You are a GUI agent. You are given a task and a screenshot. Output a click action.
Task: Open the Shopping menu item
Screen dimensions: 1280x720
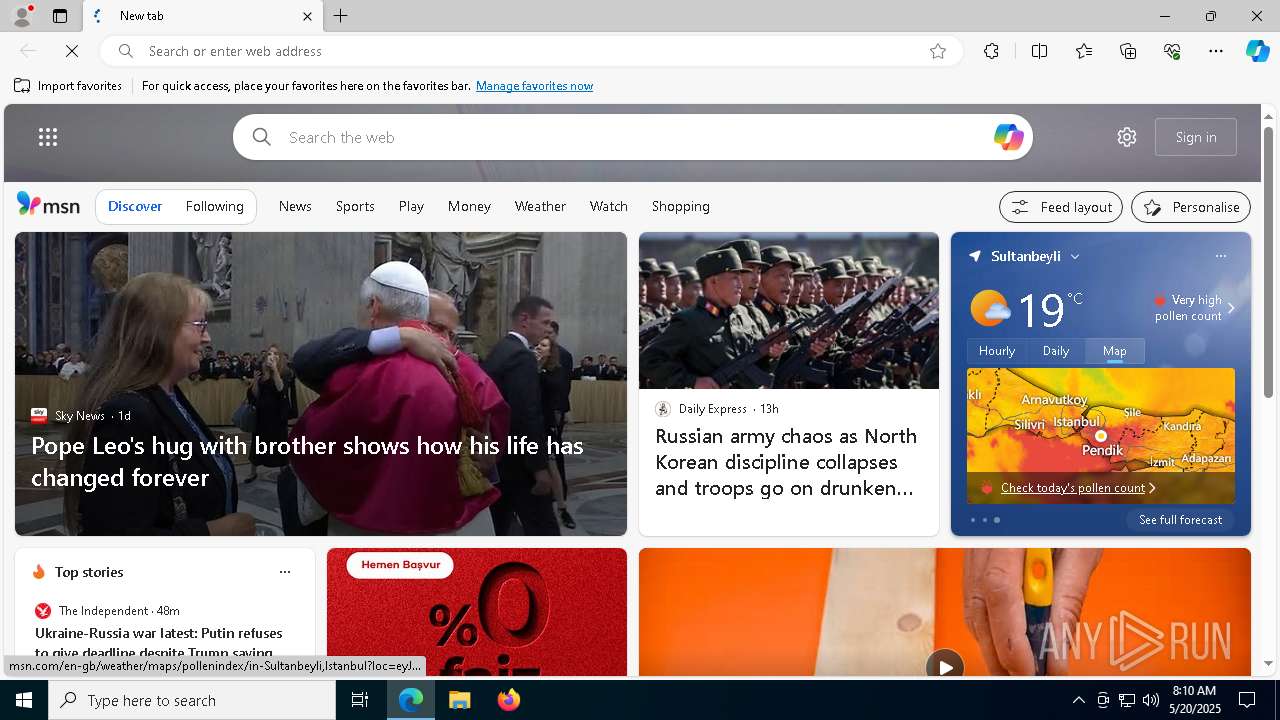[x=681, y=206]
